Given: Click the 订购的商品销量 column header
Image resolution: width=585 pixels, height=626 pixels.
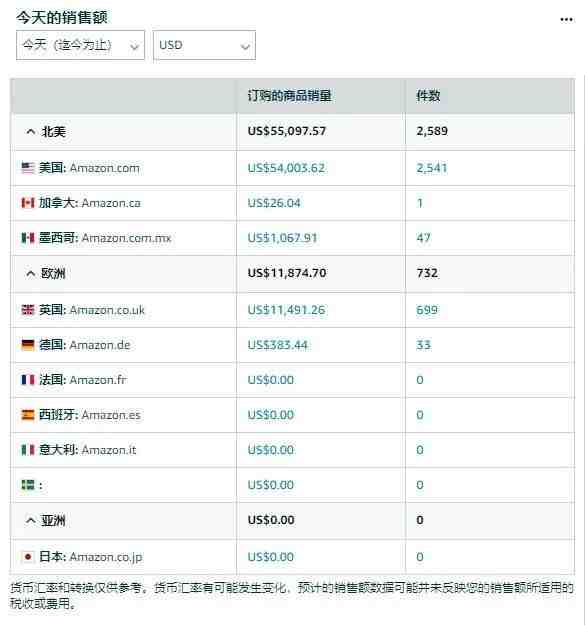Looking at the screenshot, I should (x=290, y=96).
